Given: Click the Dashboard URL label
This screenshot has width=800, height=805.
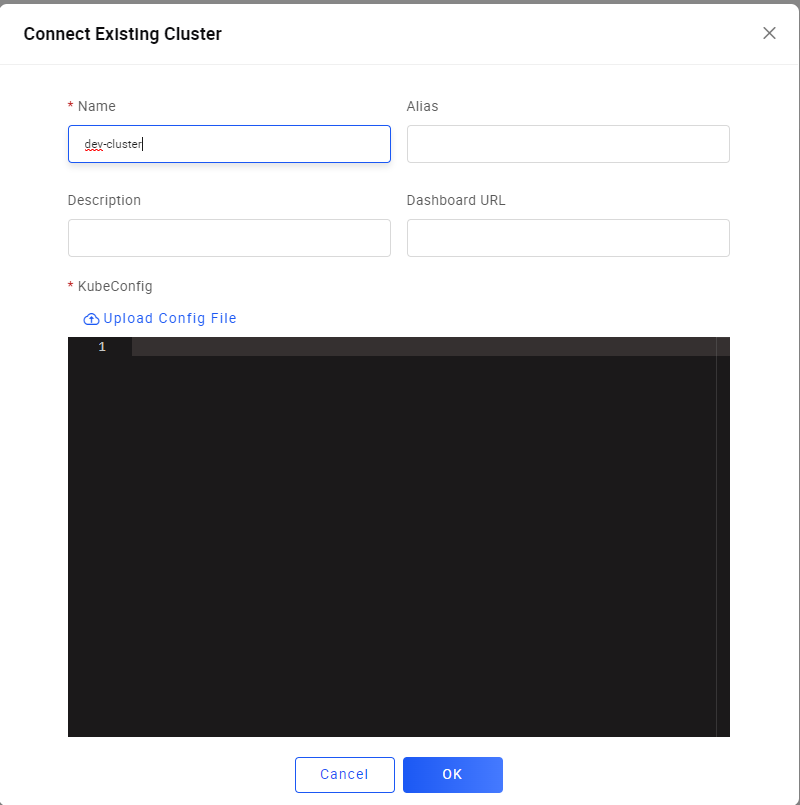Looking at the screenshot, I should 455,200.
